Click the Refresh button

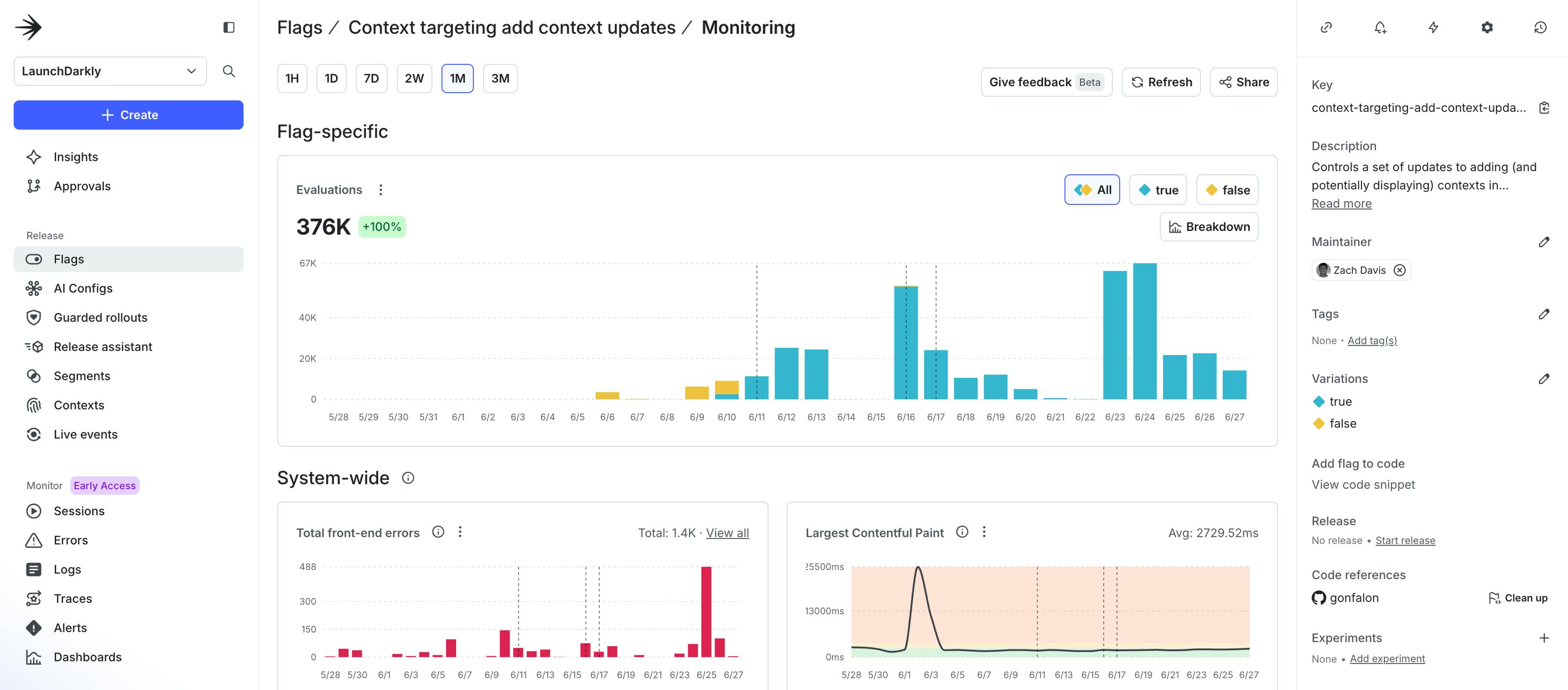click(x=1161, y=82)
